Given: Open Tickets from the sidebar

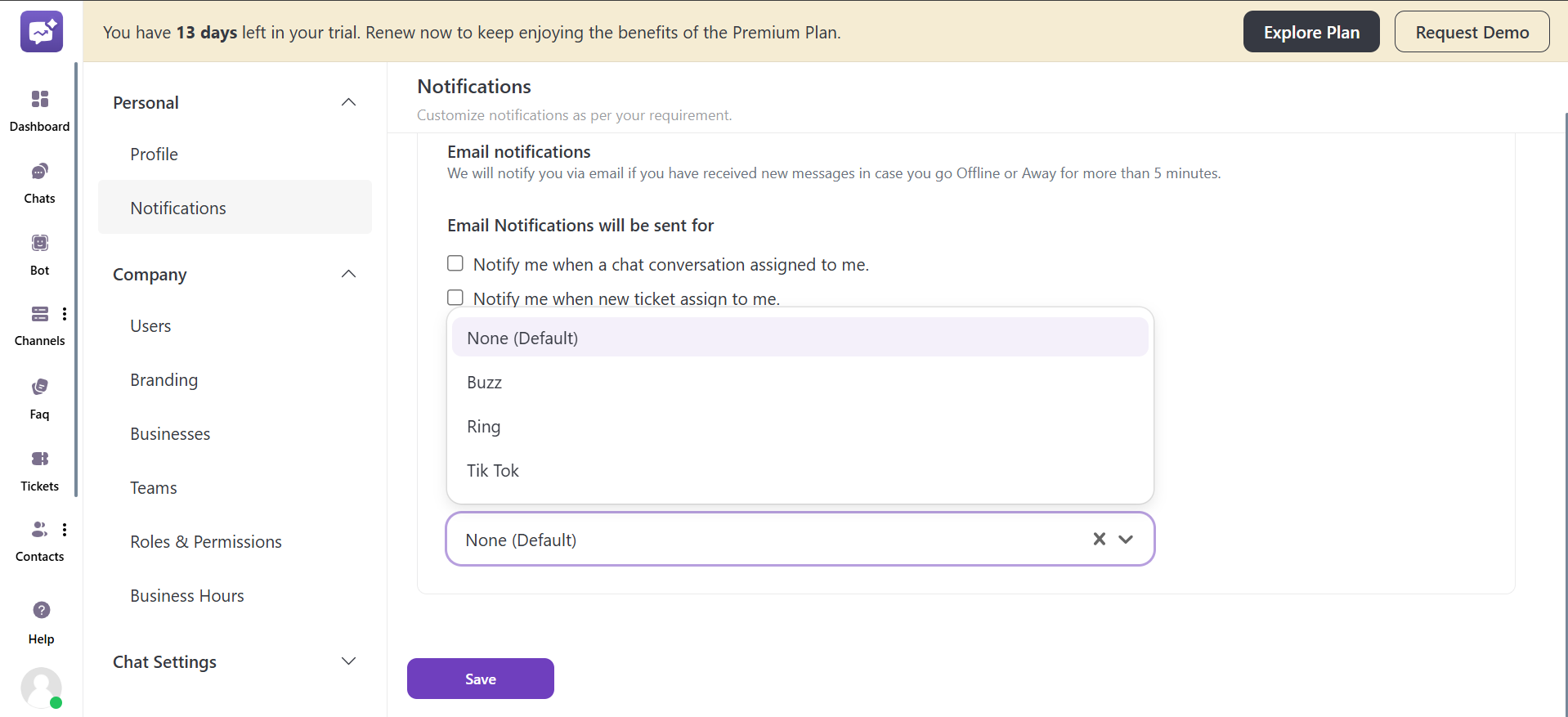Looking at the screenshot, I should point(39,459).
